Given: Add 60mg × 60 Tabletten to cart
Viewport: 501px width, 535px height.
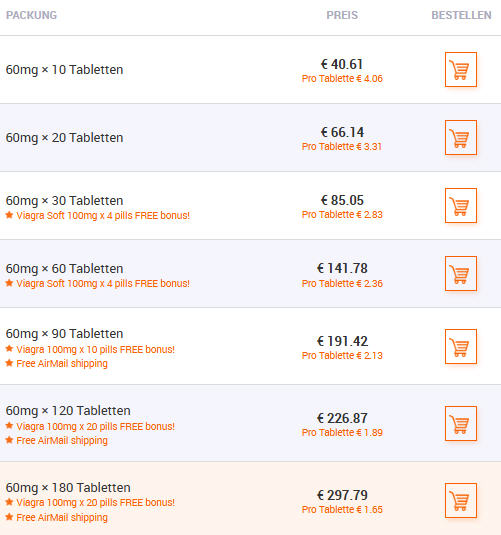Looking at the screenshot, I should [x=461, y=273].
